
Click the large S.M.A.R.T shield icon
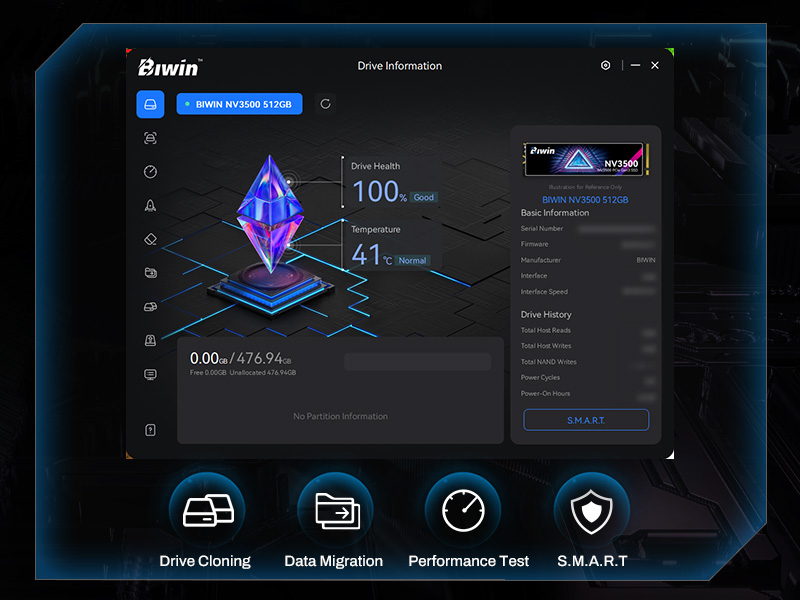click(592, 510)
